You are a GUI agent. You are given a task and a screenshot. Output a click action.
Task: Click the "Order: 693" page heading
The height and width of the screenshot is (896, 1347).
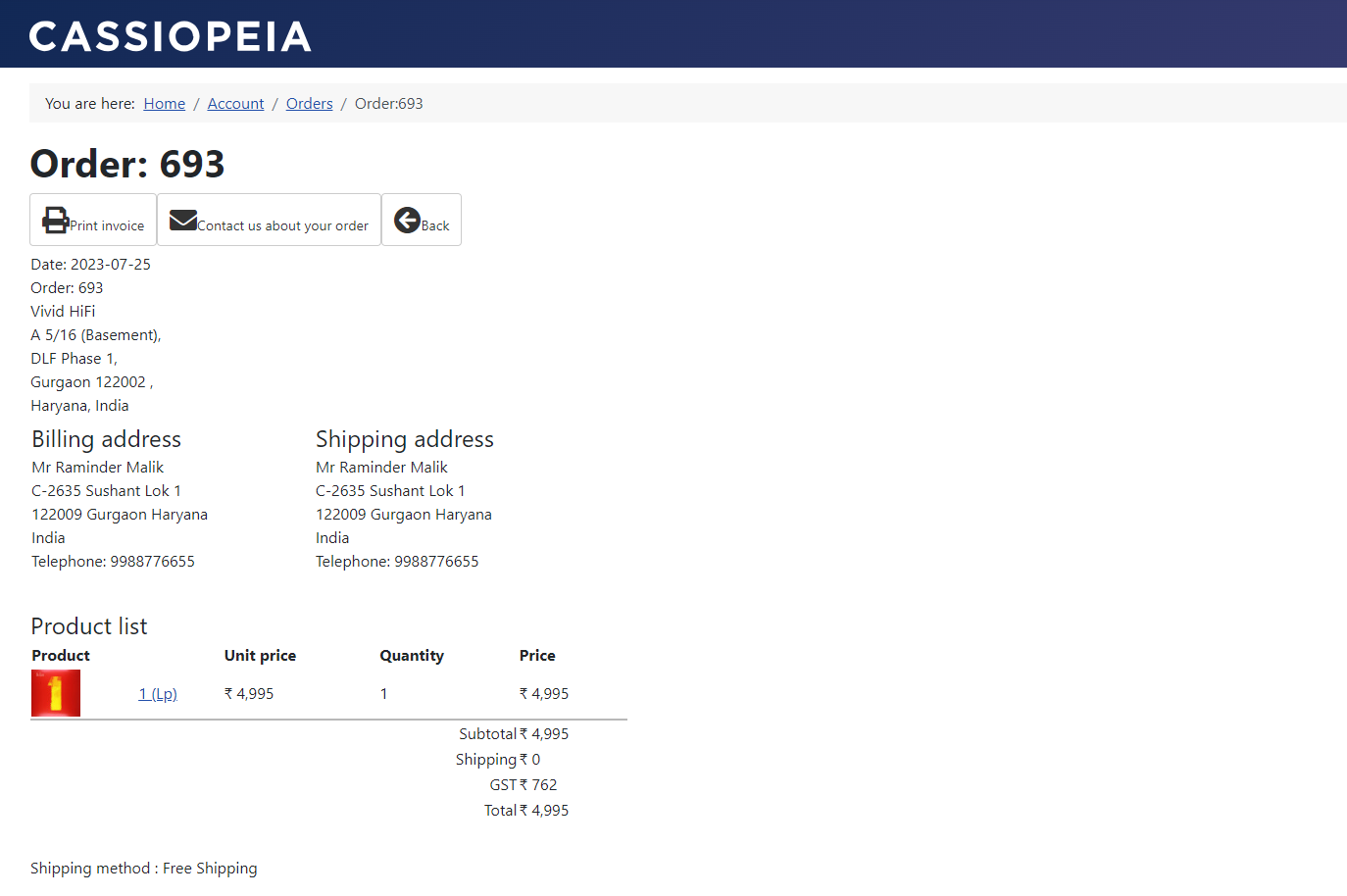[127, 164]
